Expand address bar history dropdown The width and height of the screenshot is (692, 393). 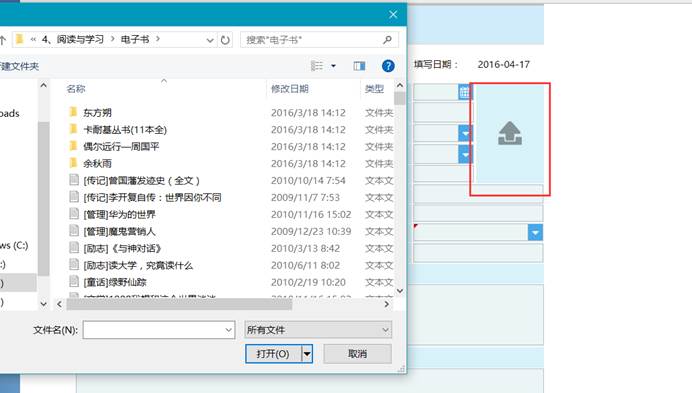[x=210, y=40]
